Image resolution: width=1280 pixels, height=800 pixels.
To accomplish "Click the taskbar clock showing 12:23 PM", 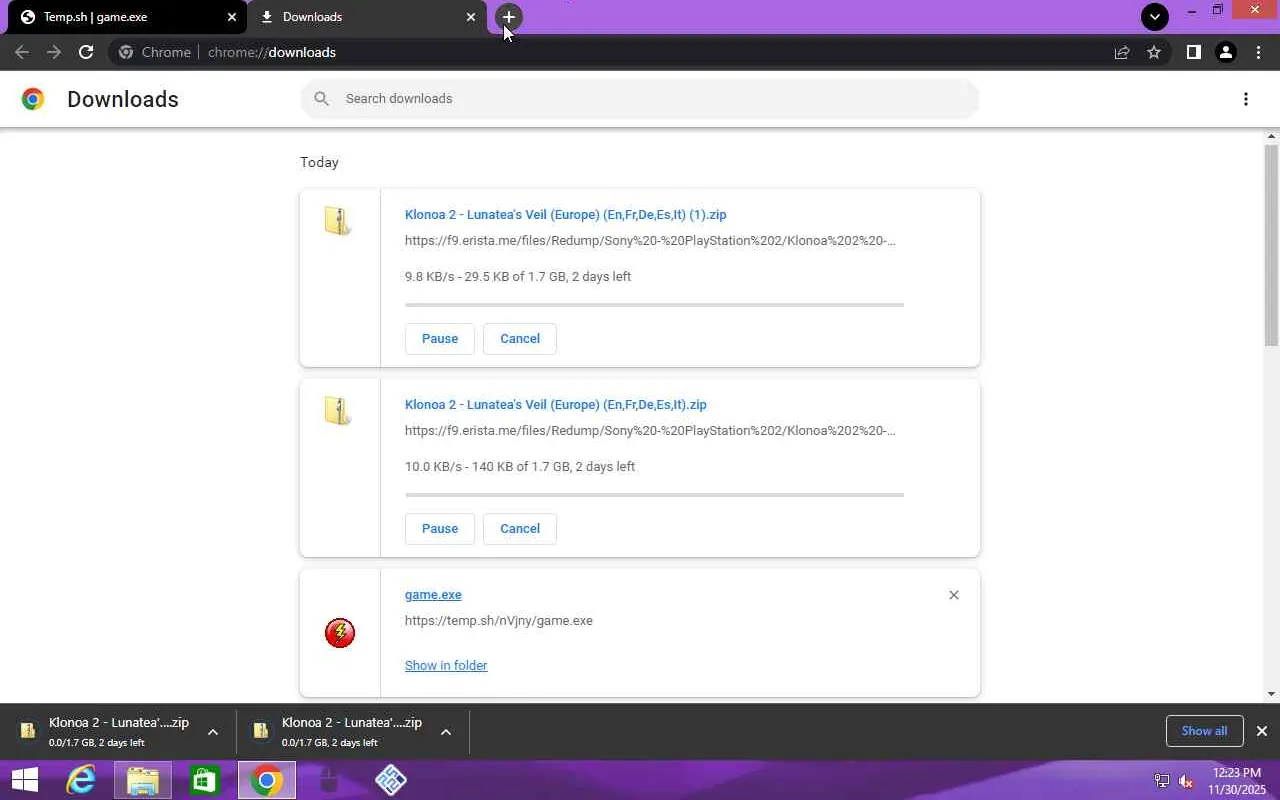I will click(1237, 781).
